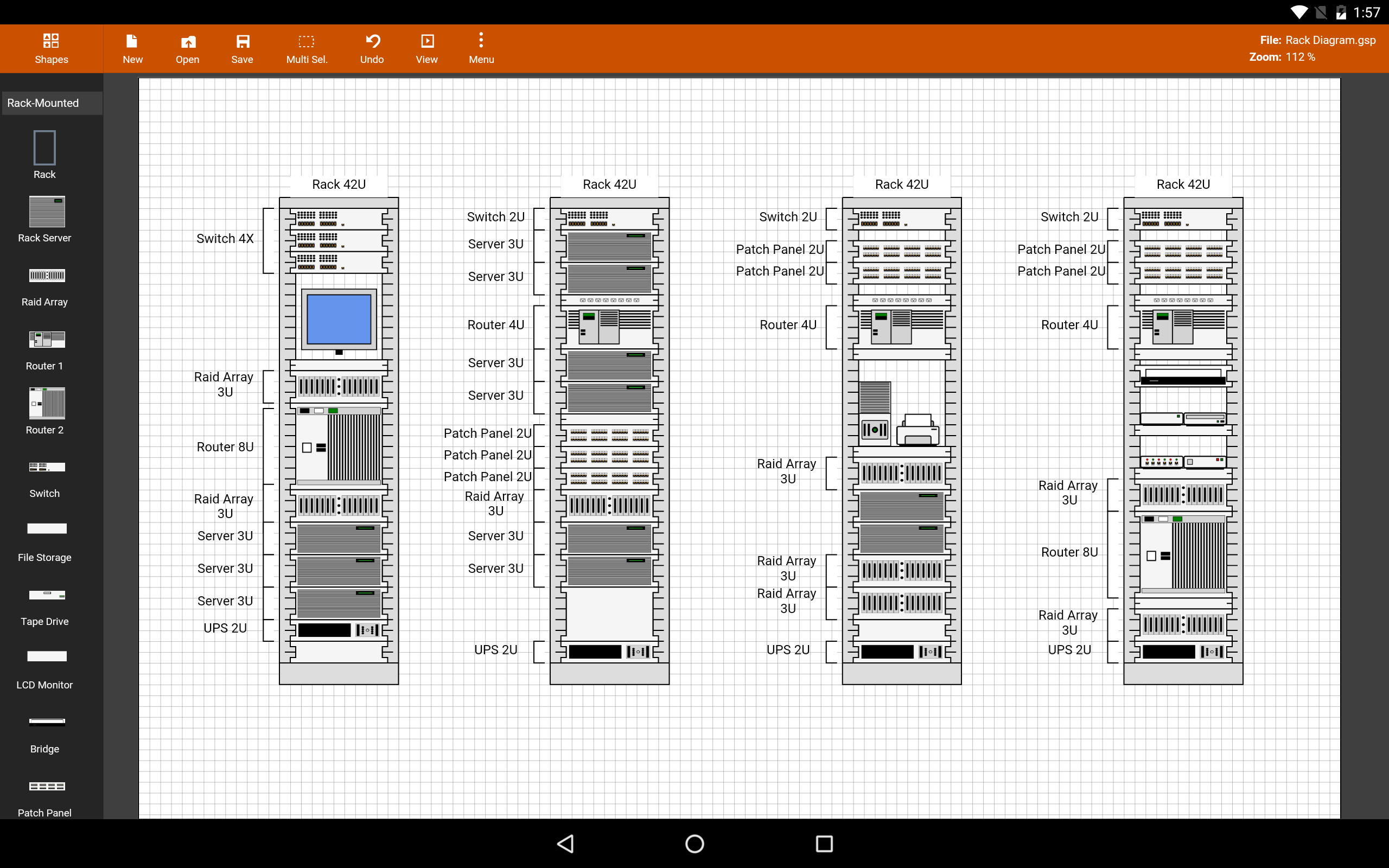Open the Shapes library panel
The width and height of the screenshot is (1389, 868).
[51, 48]
